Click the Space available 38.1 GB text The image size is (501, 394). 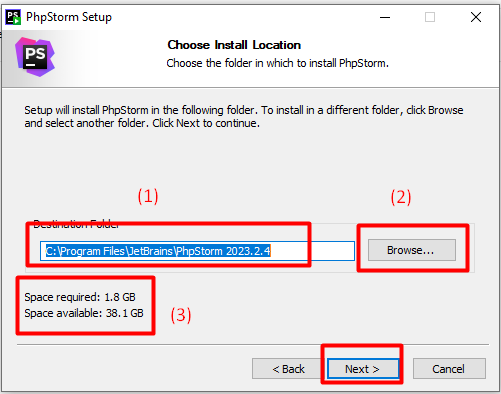click(84, 313)
